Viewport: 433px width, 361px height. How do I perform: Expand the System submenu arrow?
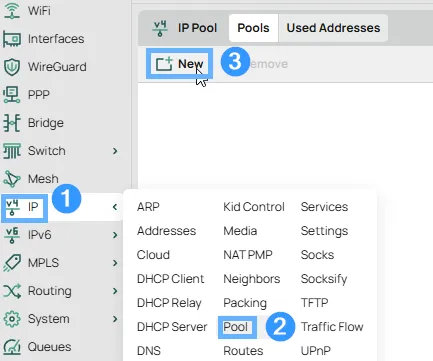pyautogui.click(x=115, y=319)
